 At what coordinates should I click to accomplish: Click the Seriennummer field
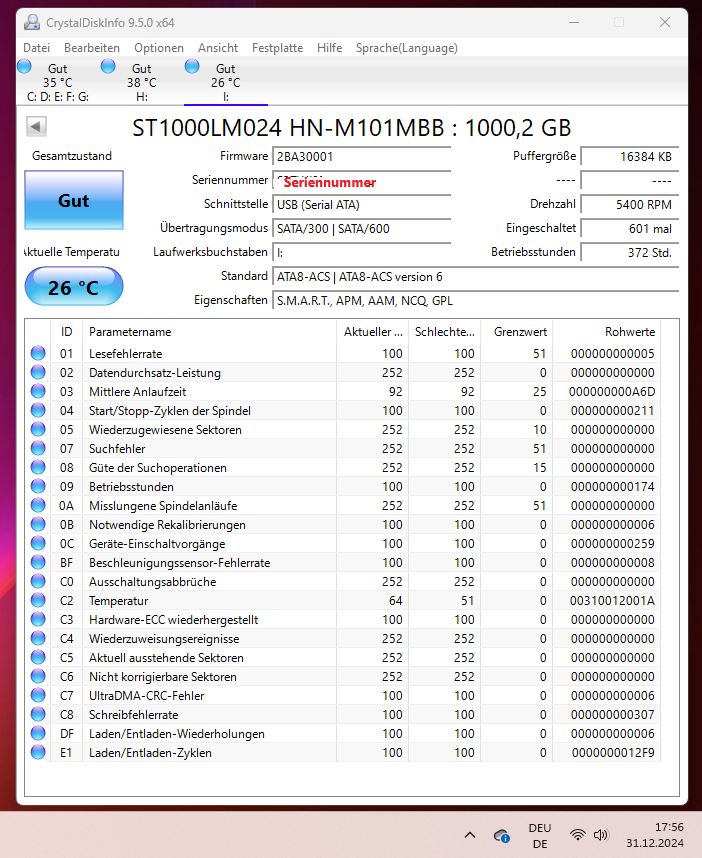(362, 181)
